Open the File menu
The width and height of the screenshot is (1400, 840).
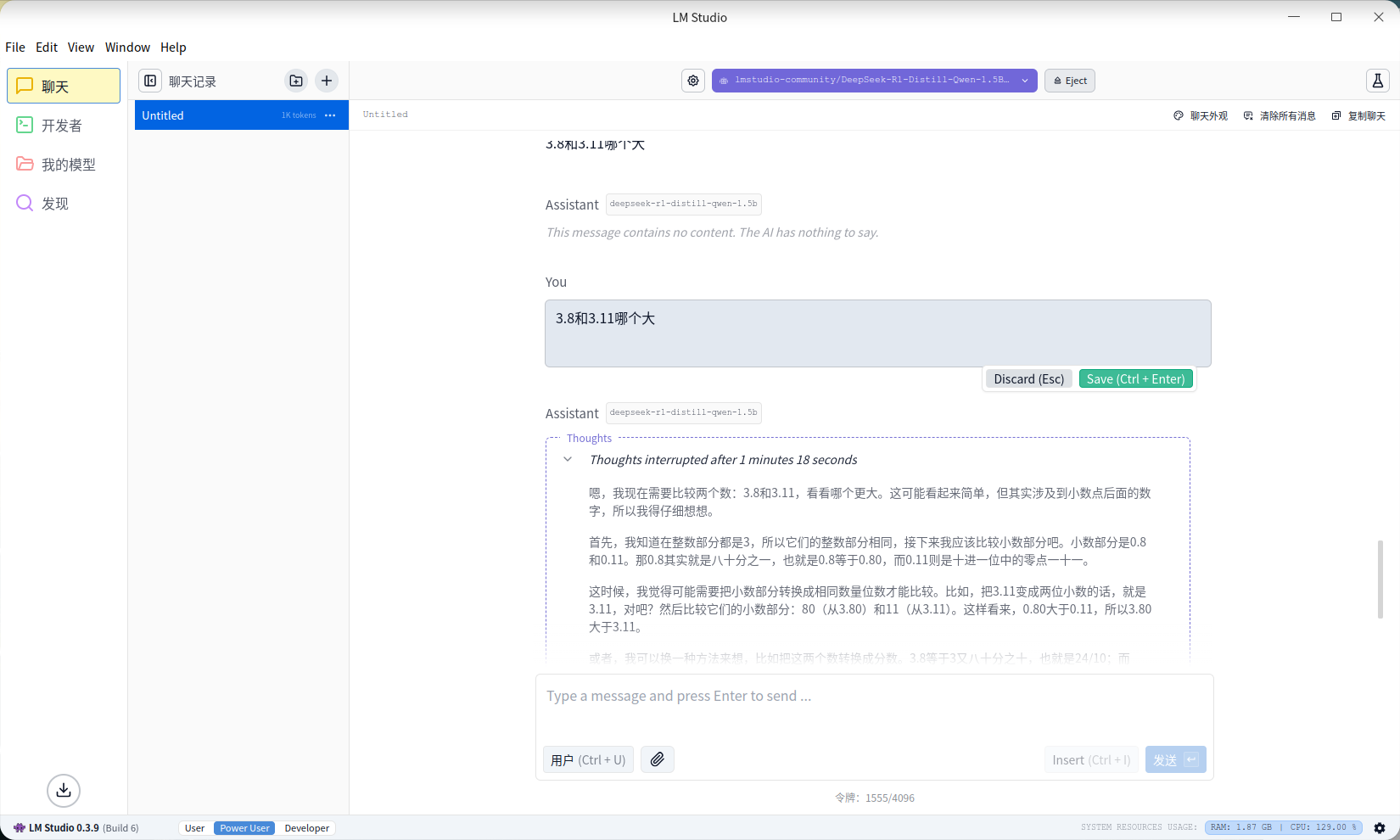click(15, 48)
